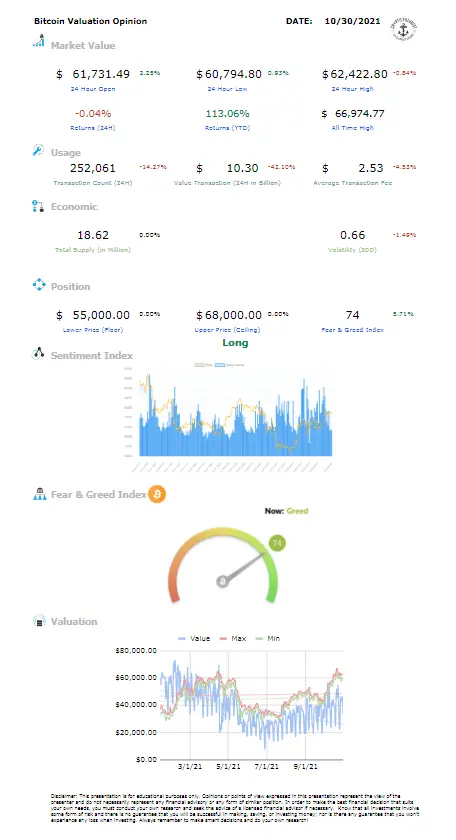Toggle the Min series in Valuation legend

point(267,639)
